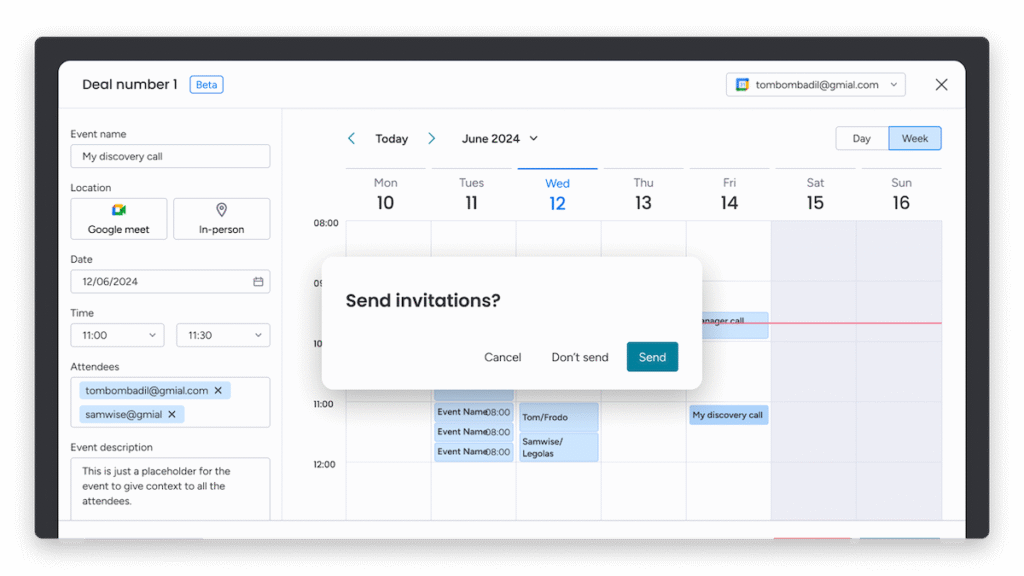The image size is (1024, 576).
Task: Open the first Event Name entry on Tuesday
Action: 473,412
